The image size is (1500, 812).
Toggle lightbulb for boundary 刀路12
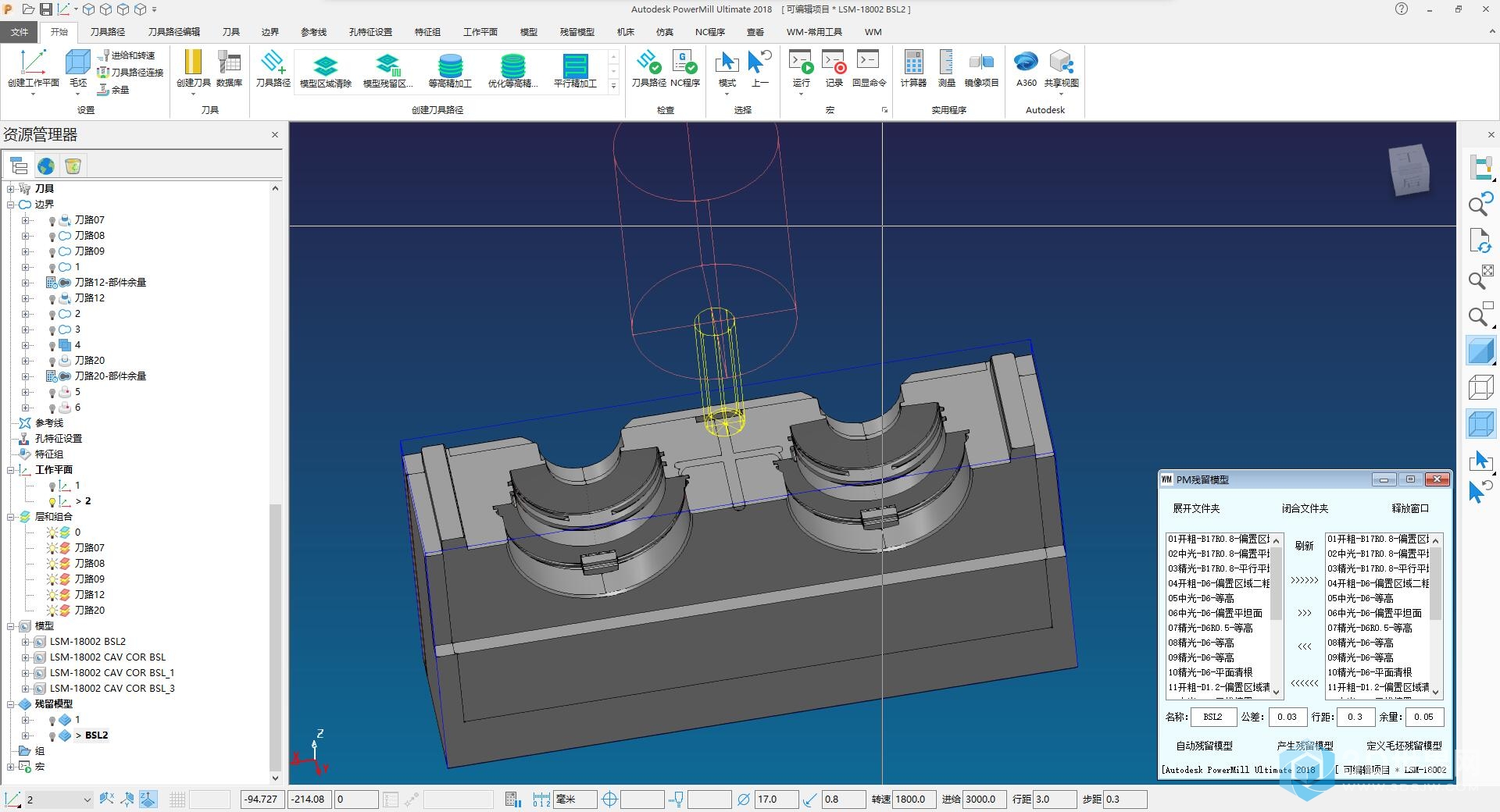[x=52, y=299]
